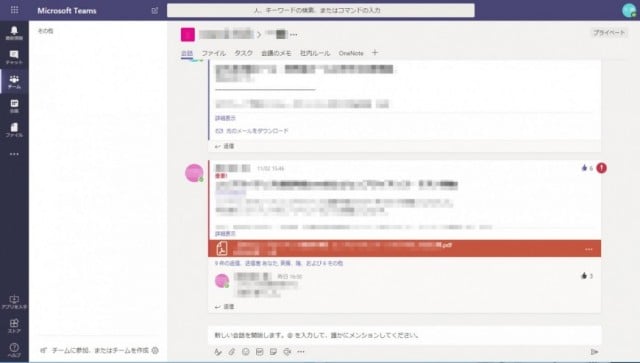Image resolution: width=640 pixels, height=363 pixels.
Task: Click the profile avatar at top right
Action: pyautogui.click(x=629, y=10)
